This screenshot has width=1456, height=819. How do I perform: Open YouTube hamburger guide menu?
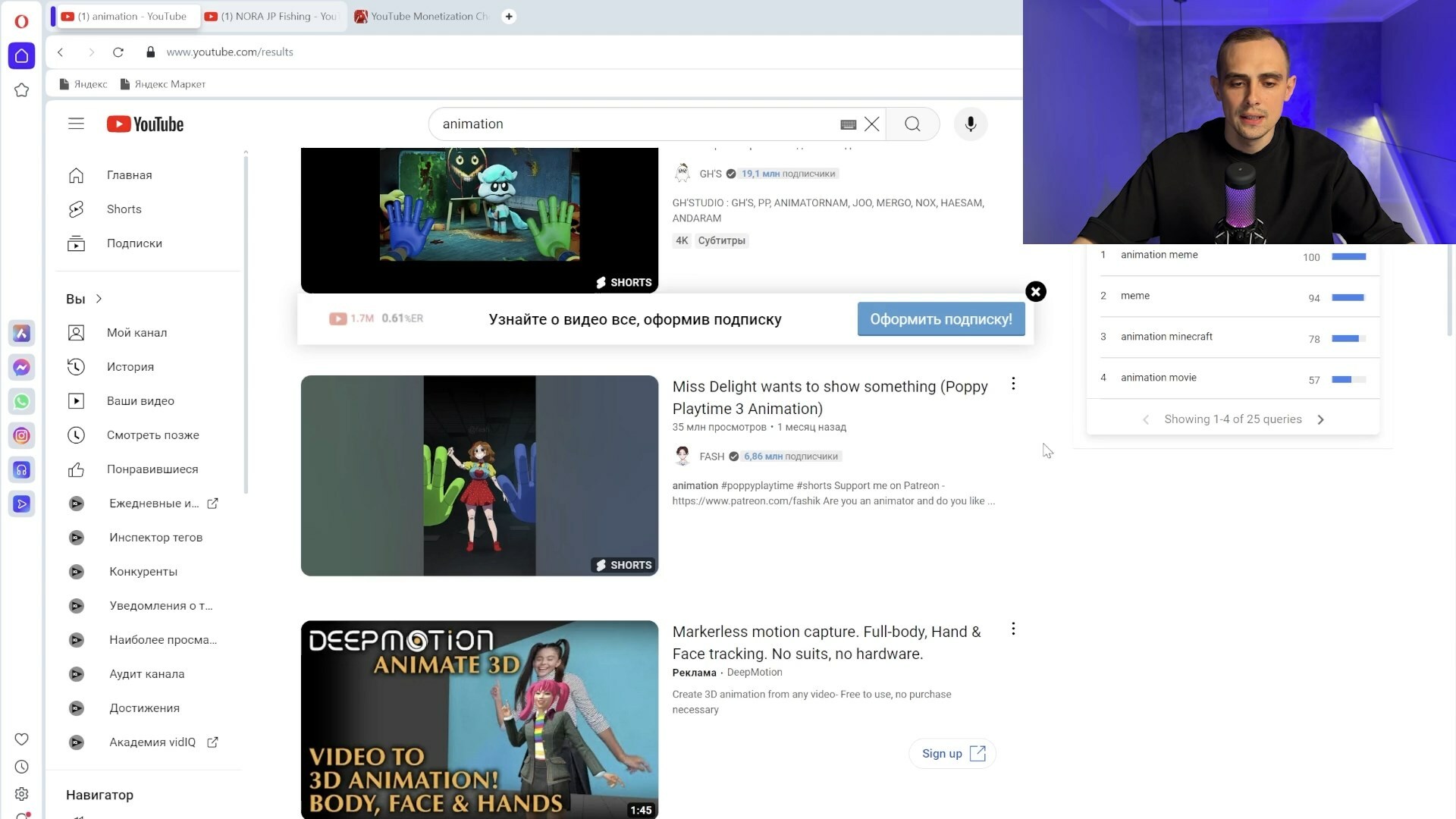click(x=76, y=124)
